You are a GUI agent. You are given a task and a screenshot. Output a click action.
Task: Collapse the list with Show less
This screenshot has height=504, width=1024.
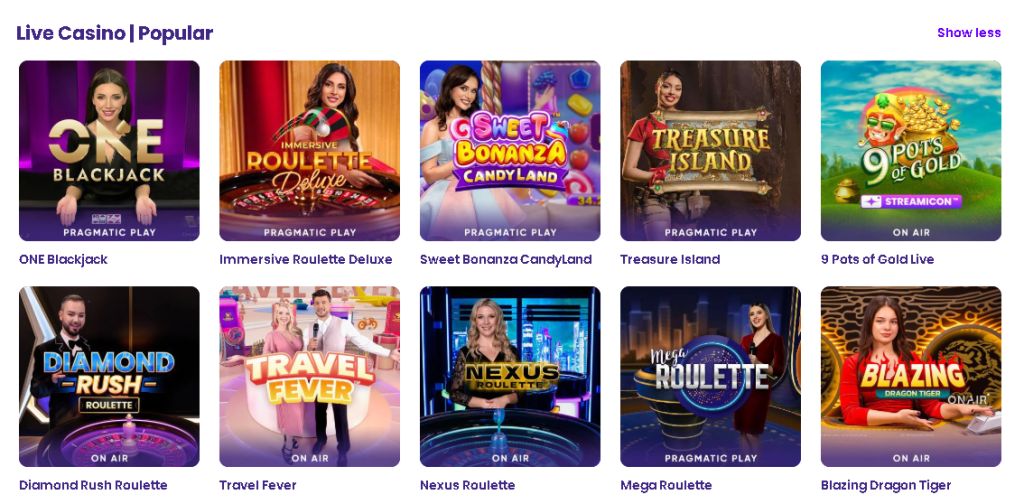click(968, 33)
